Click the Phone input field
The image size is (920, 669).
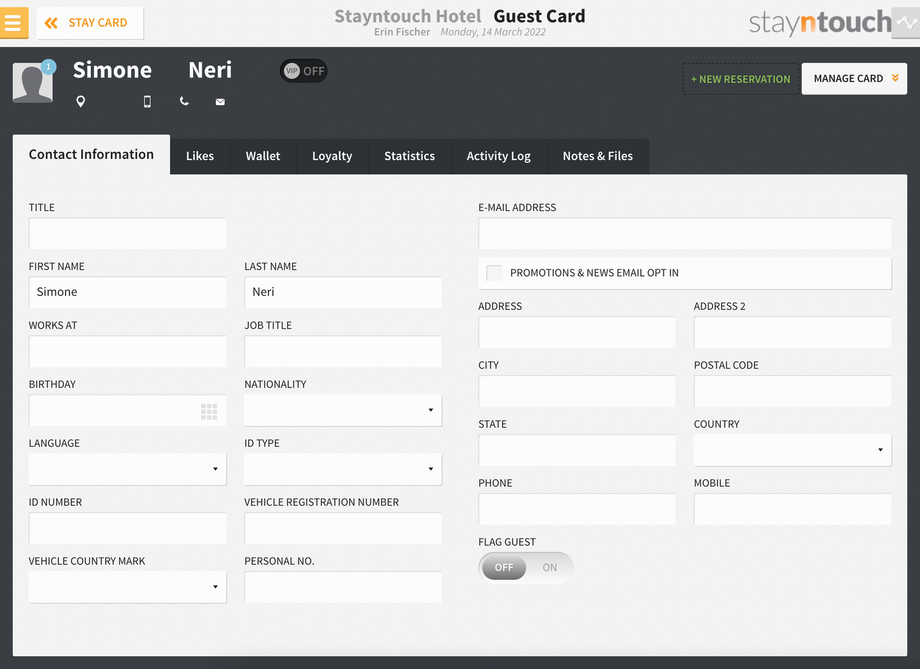(577, 509)
